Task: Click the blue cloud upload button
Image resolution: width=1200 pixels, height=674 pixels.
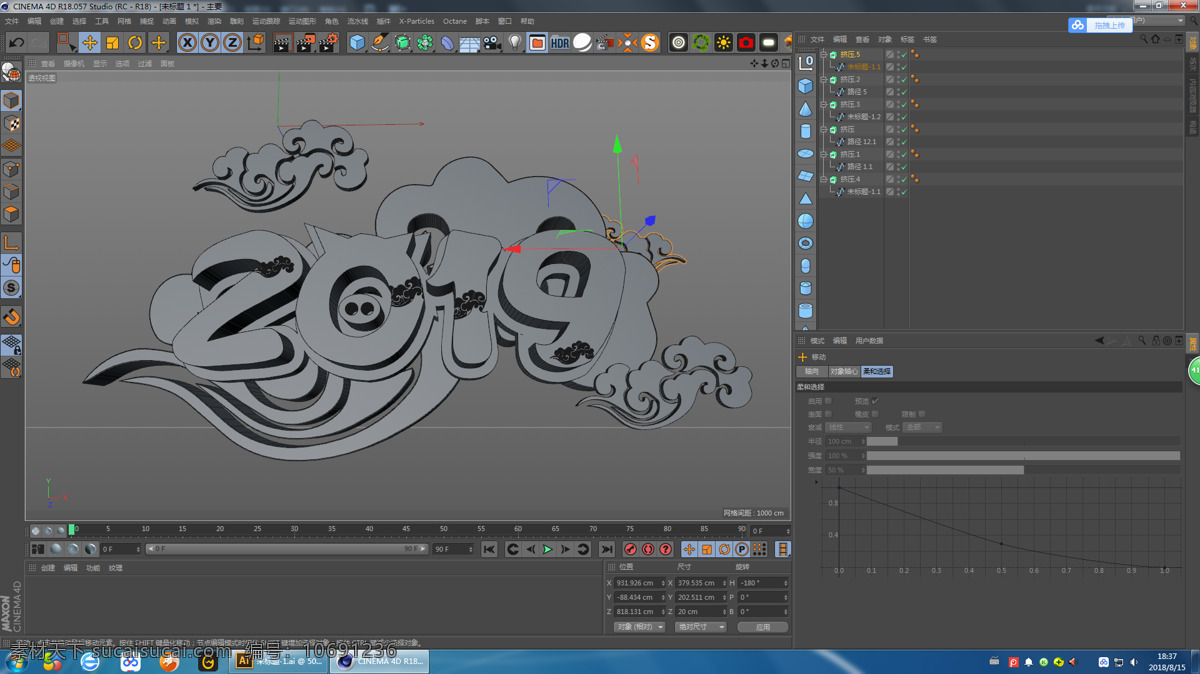Action: (x=1100, y=25)
